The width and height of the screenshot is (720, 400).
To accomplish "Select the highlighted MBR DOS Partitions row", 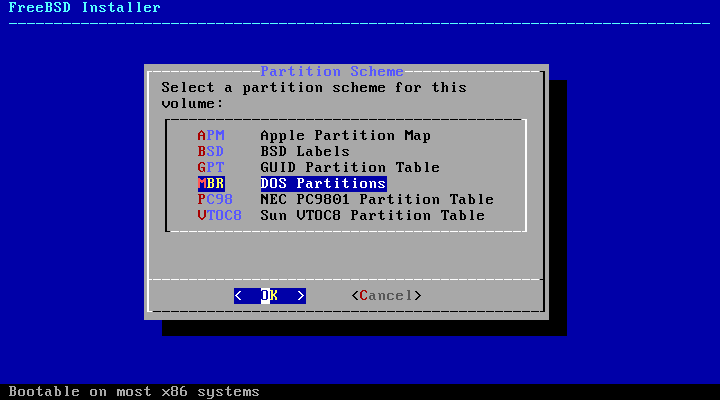I will tap(292, 183).
